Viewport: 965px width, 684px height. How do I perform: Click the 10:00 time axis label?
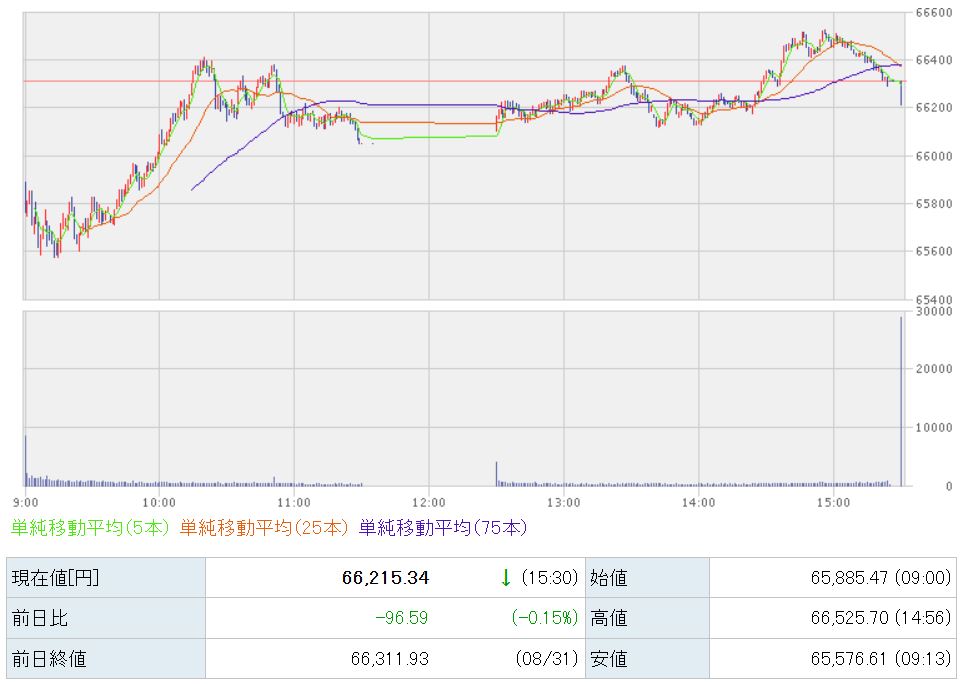159,502
